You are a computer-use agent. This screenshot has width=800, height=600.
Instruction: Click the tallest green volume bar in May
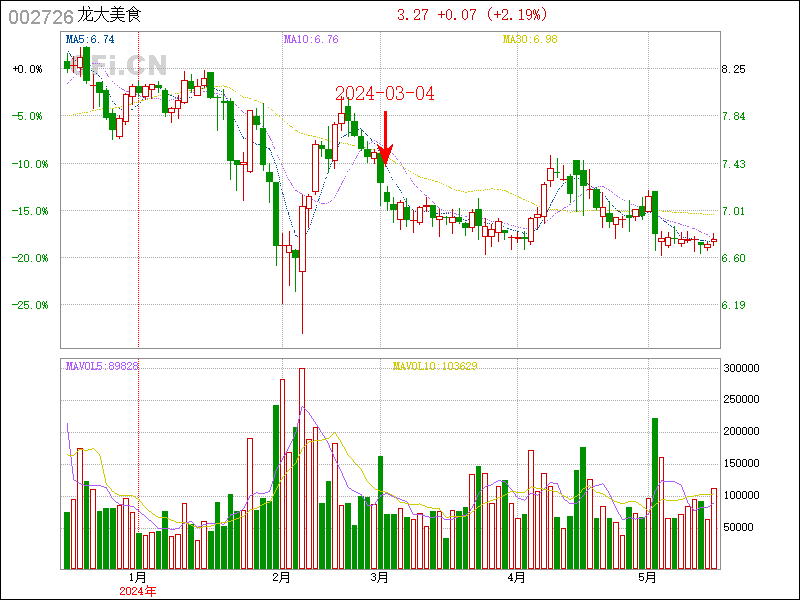click(x=655, y=493)
